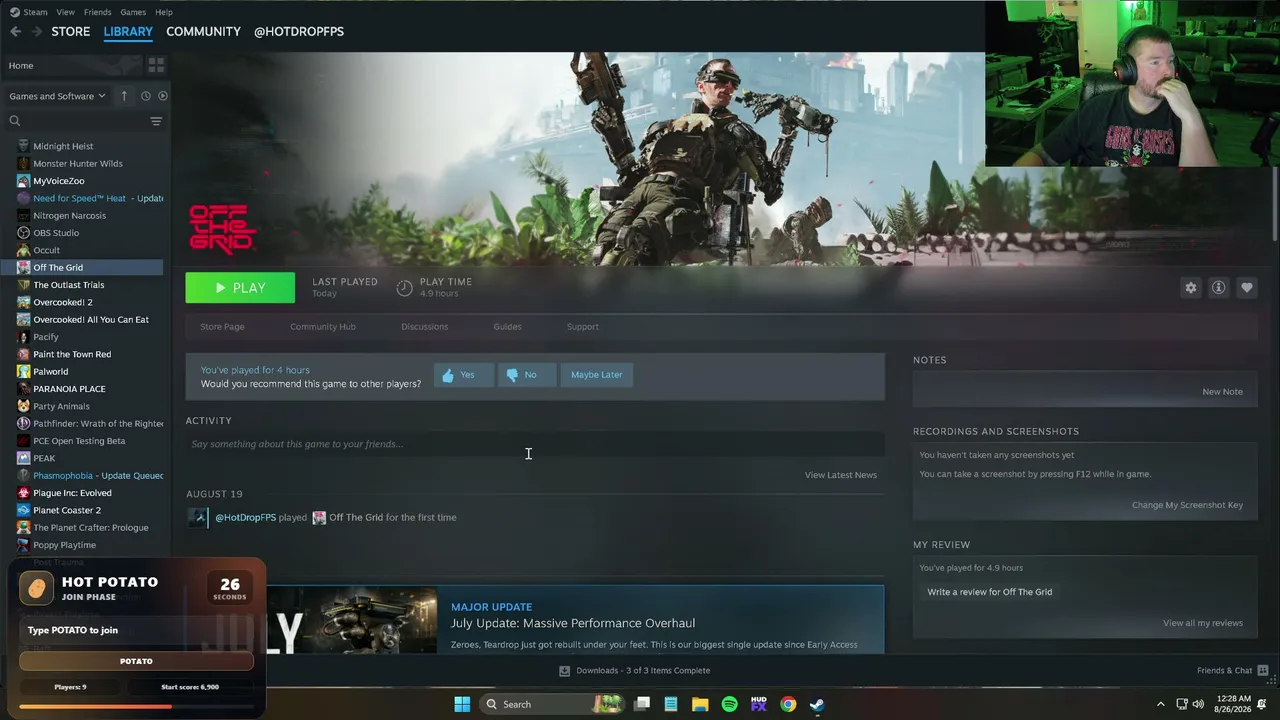
Task: Select PEAK in library list
Action: coord(44,458)
